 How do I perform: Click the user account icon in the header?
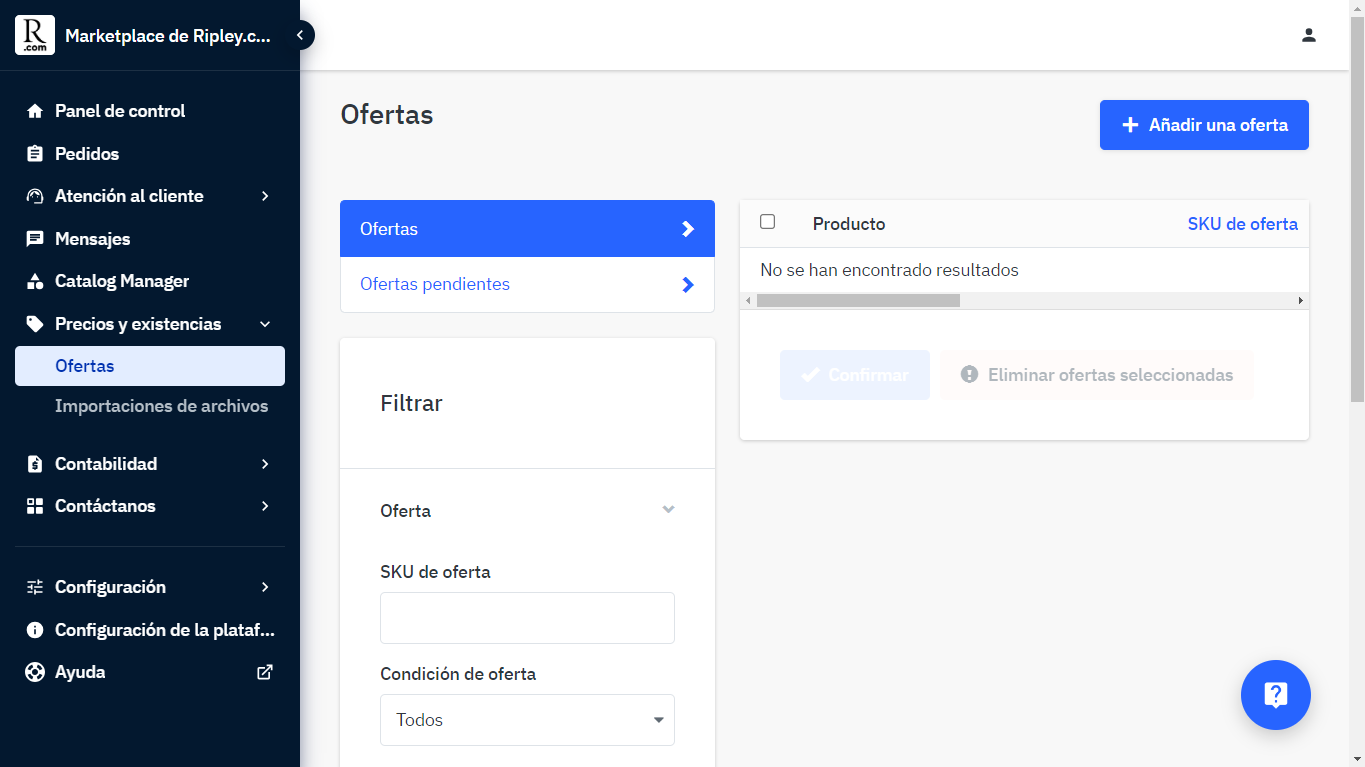[x=1309, y=34]
